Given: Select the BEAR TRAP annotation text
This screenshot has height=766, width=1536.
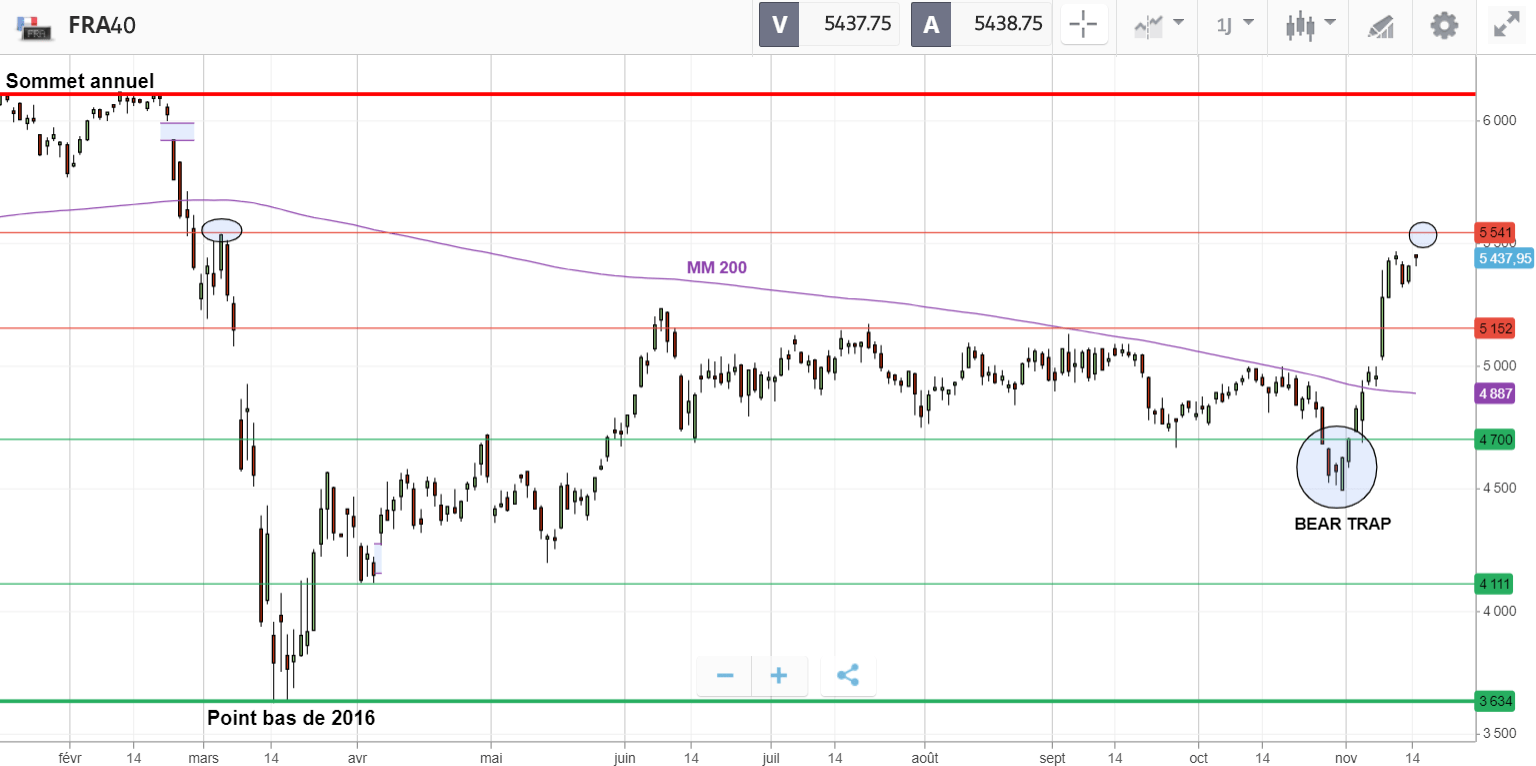Looking at the screenshot, I should tap(1342, 523).
